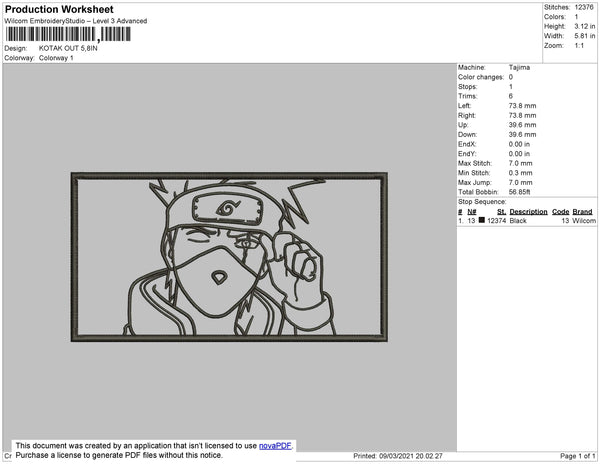Select the Colors value 1
The width and height of the screenshot is (600, 464).
click(x=576, y=17)
